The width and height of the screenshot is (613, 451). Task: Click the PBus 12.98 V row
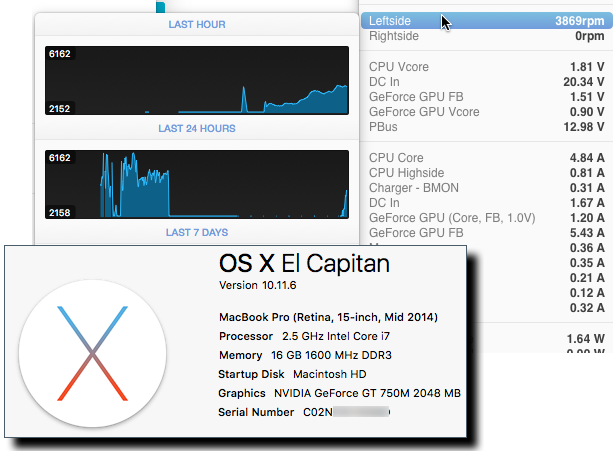(486, 127)
